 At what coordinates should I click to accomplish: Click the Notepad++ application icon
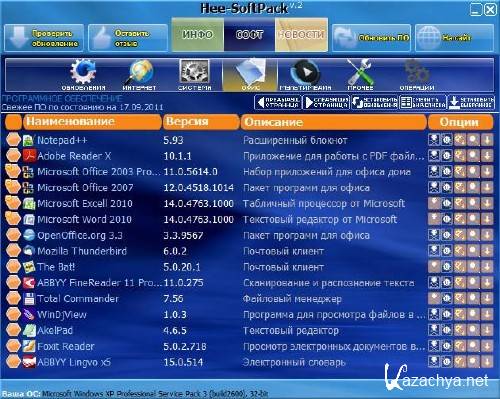tap(29, 140)
